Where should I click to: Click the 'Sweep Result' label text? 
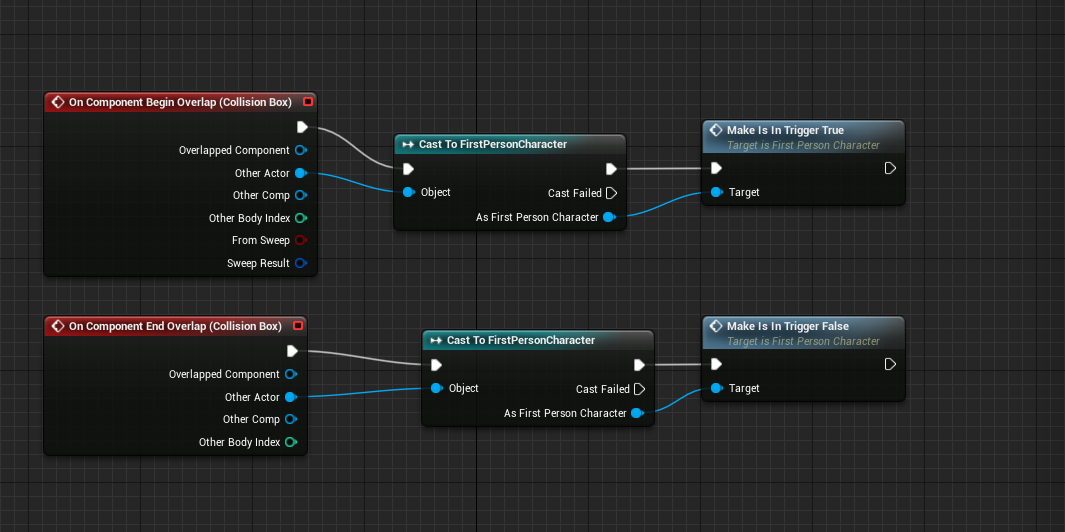point(258,263)
